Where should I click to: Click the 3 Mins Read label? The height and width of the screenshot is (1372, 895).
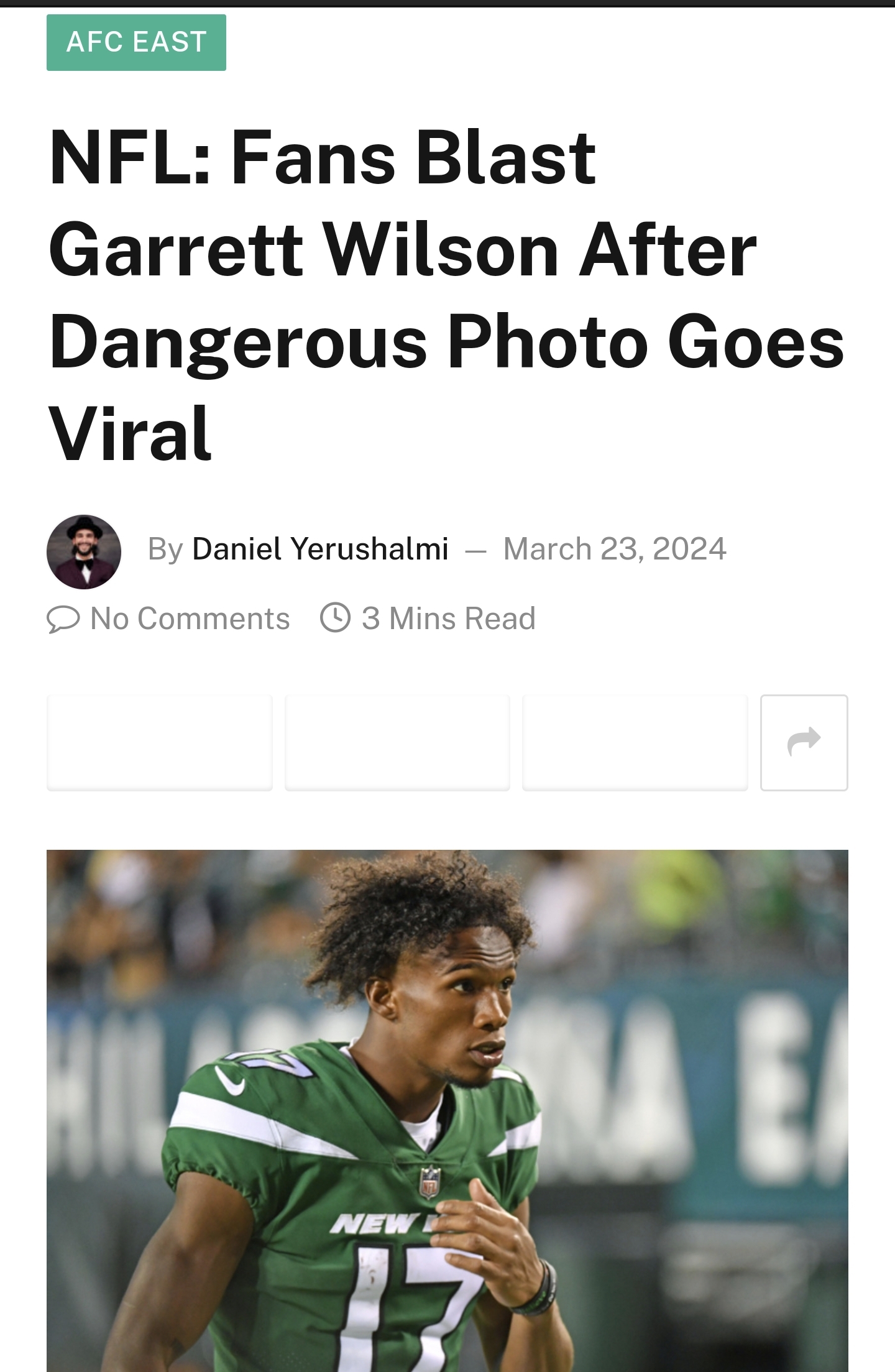tap(449, 619)
